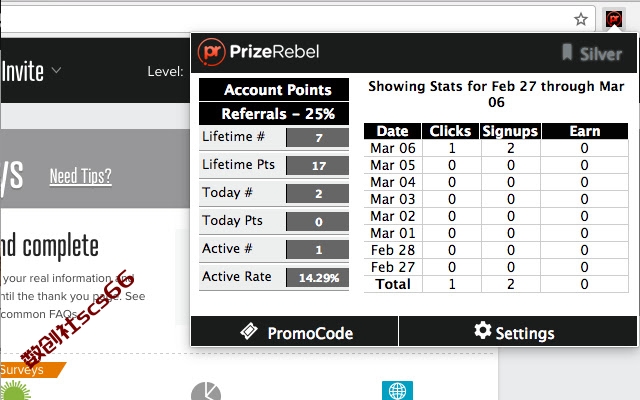This screenshot has width=640, height=400.
Task: Bookmark this page with star icon
Action: (x=580, y=19)
